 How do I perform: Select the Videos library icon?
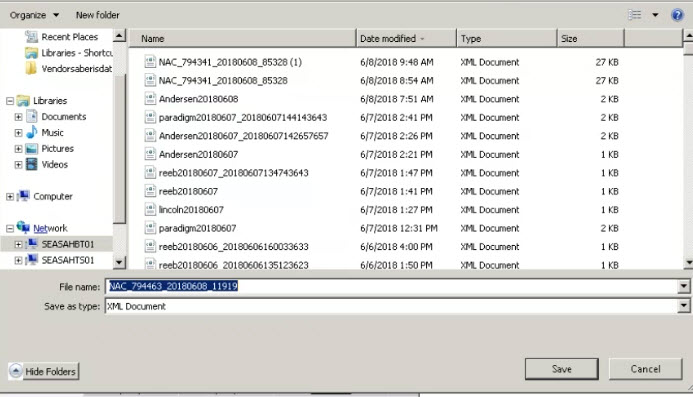[x=31, y=164]
